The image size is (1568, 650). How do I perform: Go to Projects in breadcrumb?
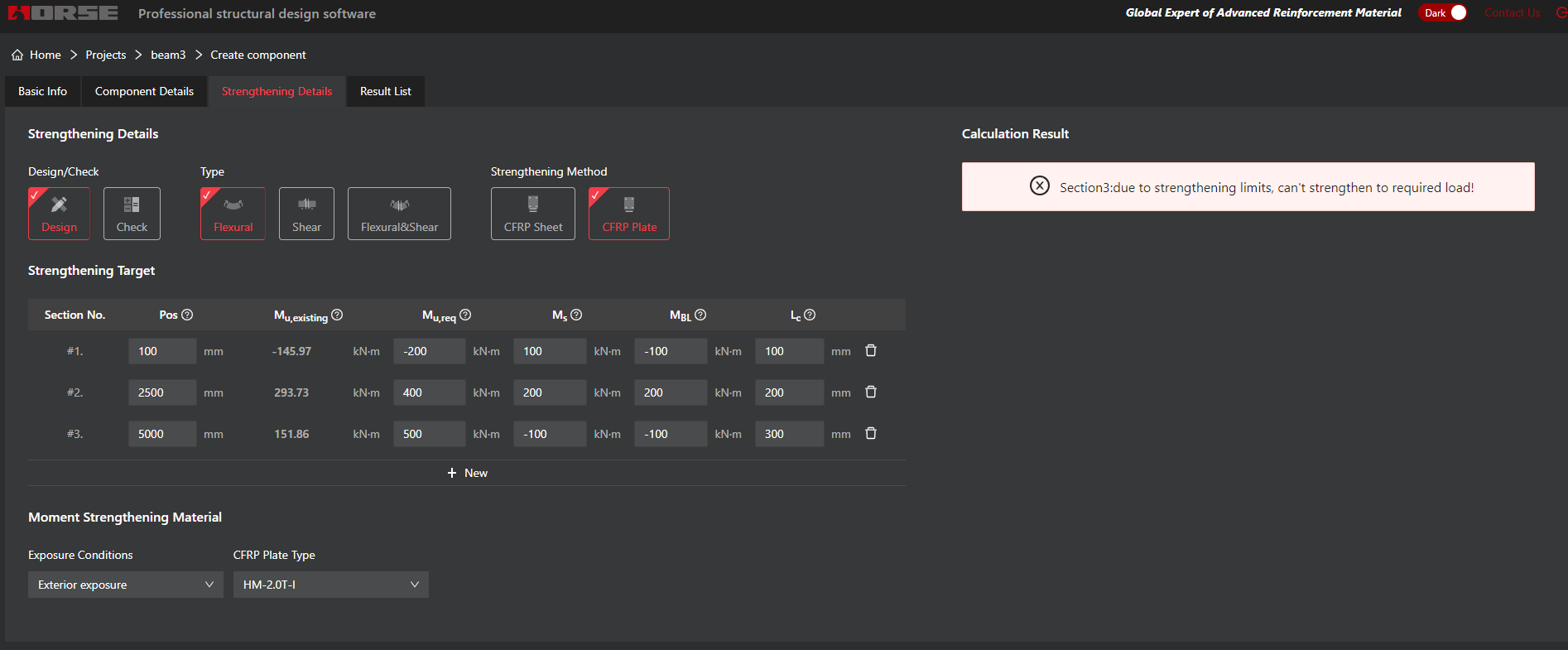[106, 55]
